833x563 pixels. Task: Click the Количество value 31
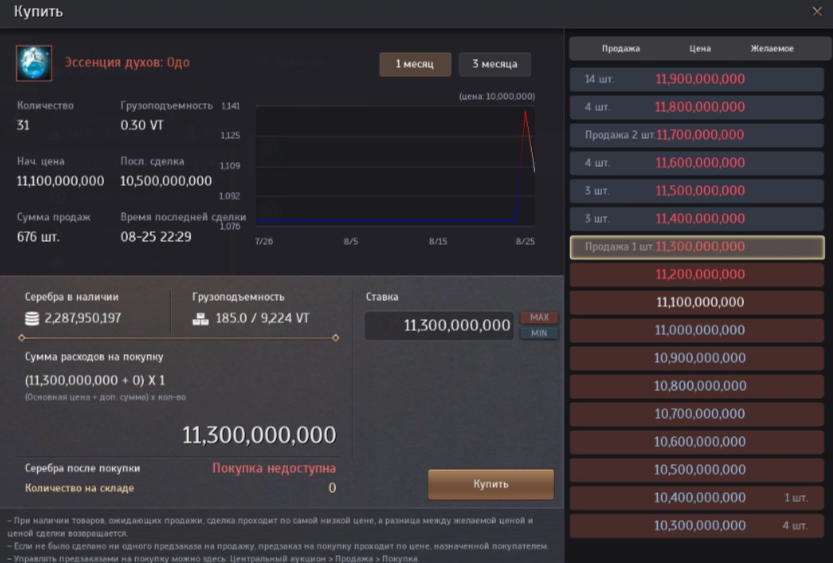[x=23, y=125]
